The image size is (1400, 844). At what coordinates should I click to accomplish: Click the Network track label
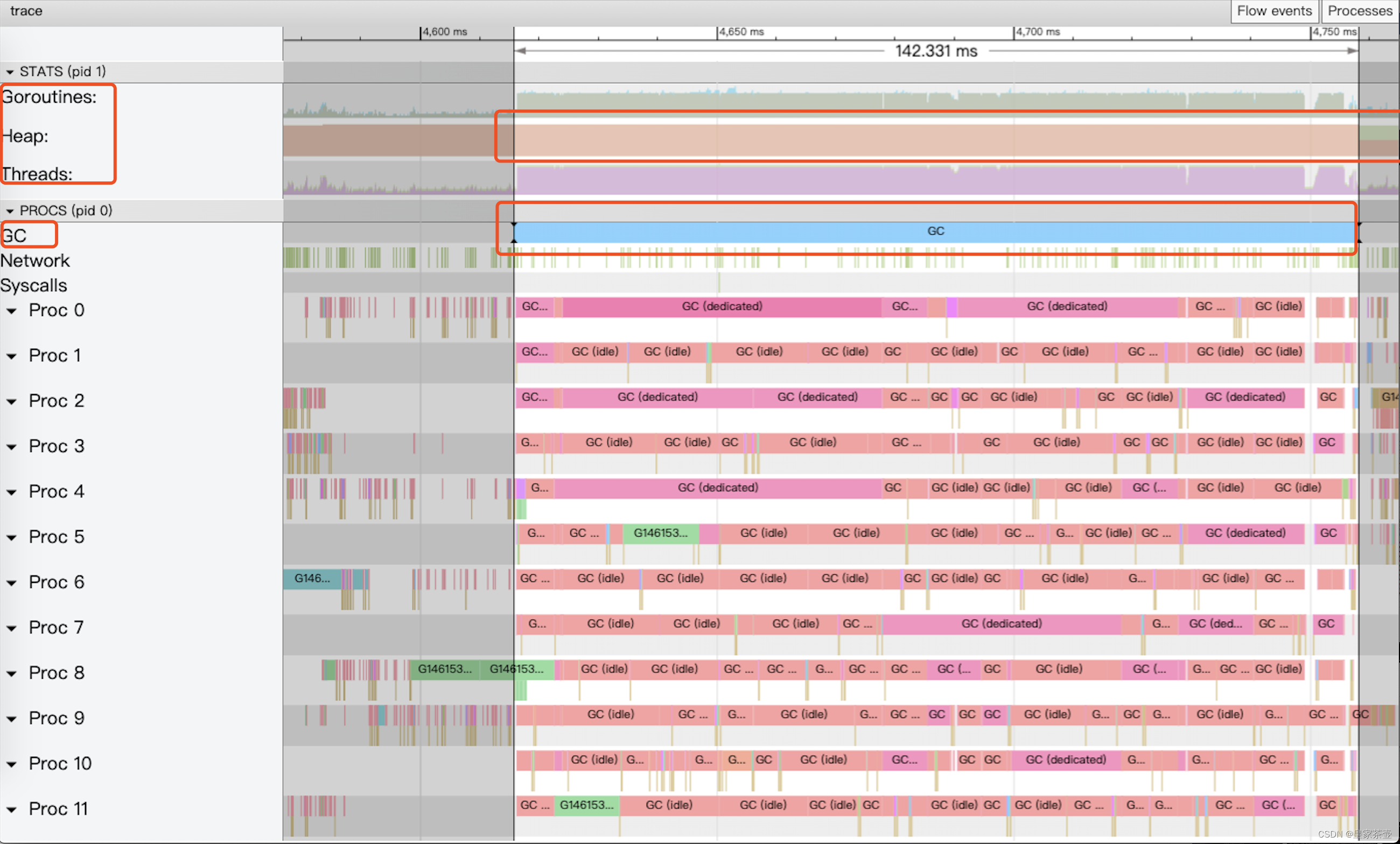tap(35, 261)
